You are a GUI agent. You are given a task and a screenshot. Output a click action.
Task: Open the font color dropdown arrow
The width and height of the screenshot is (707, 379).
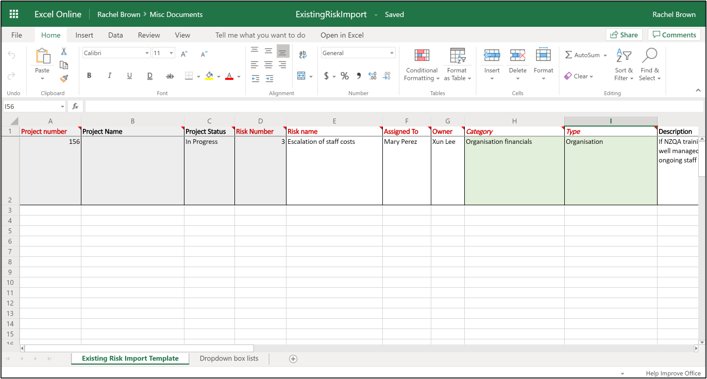point(239,77)
